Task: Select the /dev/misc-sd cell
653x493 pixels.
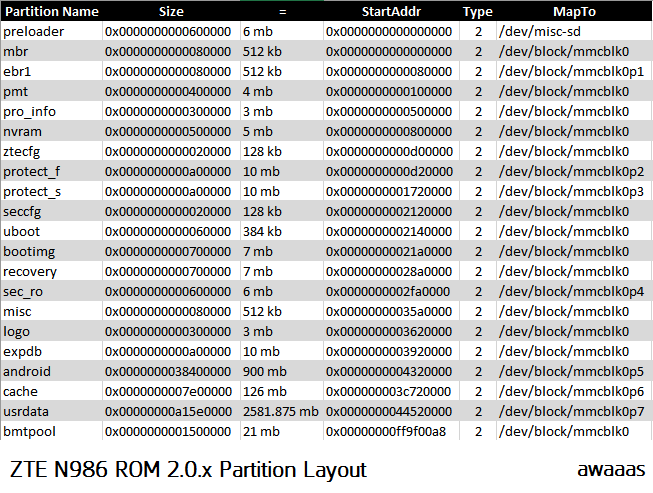Action: [541, 32]
